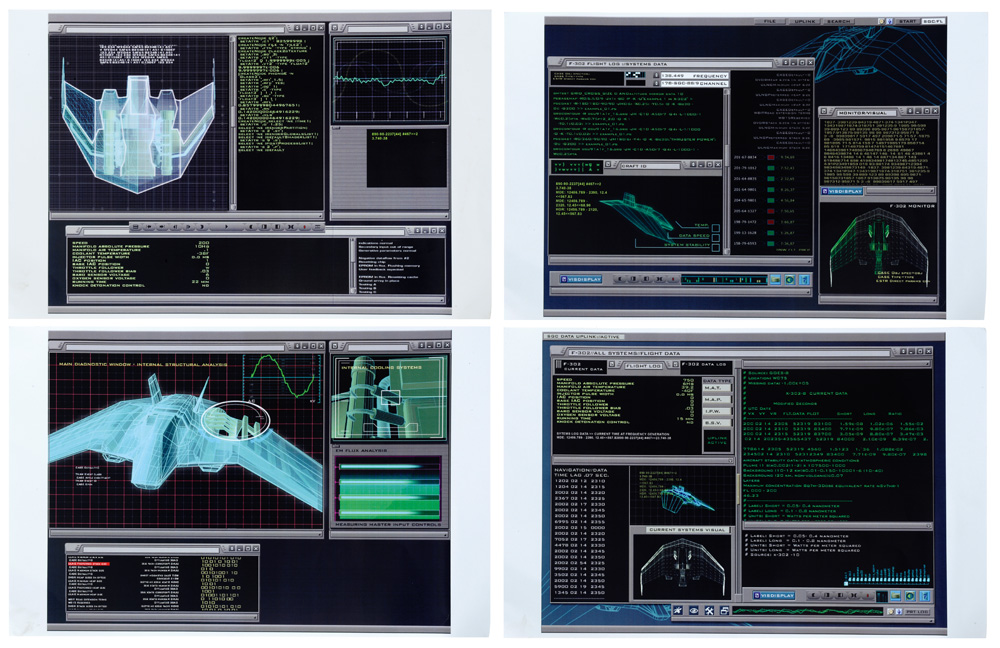
Task: Click the INTERNAL COOLING SYSTEMS view
Action: (x=389, y=399)
